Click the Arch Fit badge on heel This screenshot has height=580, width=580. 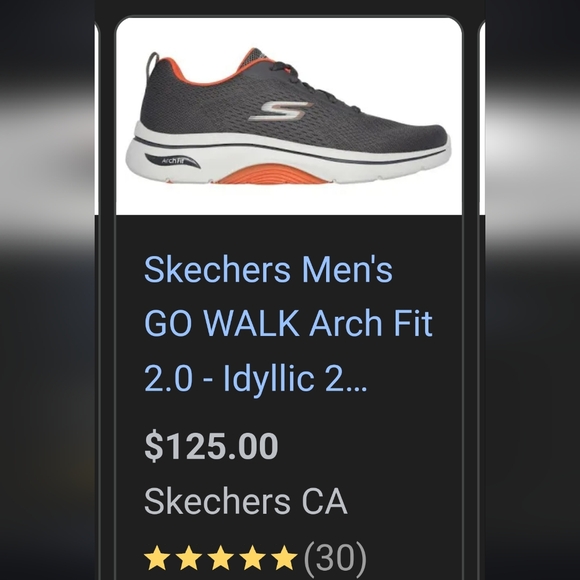tap(172, 161)
